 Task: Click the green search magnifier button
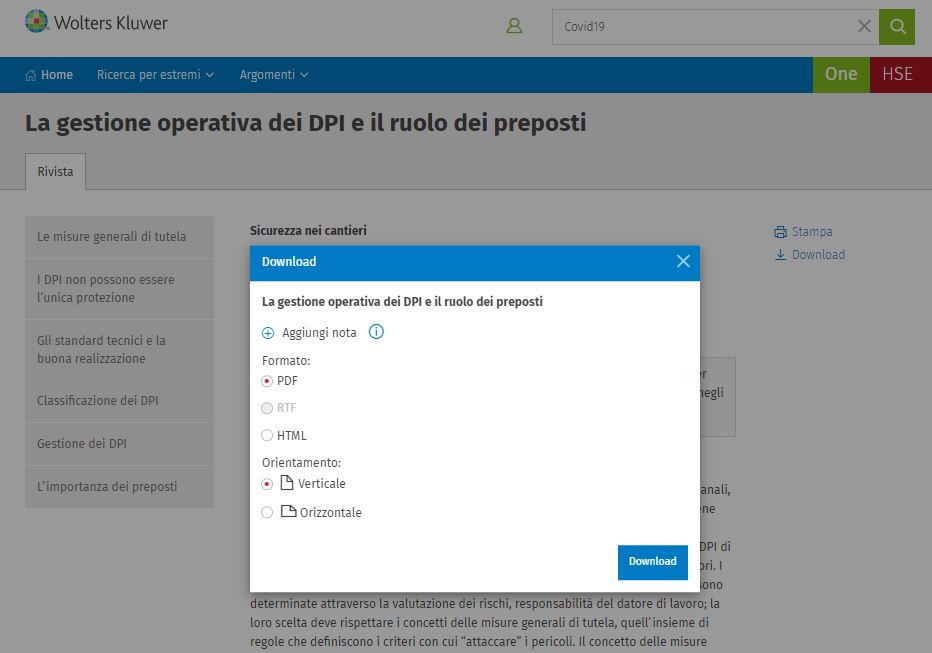coord(897,27)
